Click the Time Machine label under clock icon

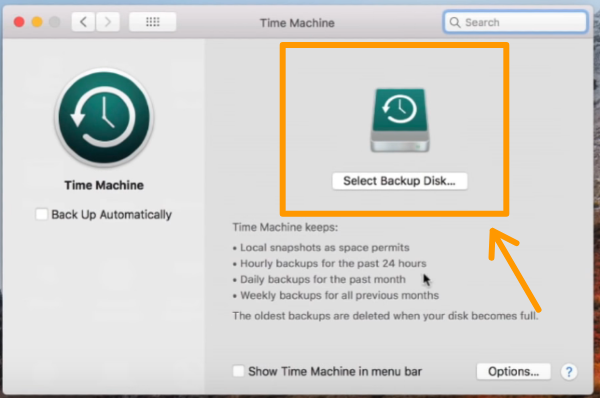104,185
